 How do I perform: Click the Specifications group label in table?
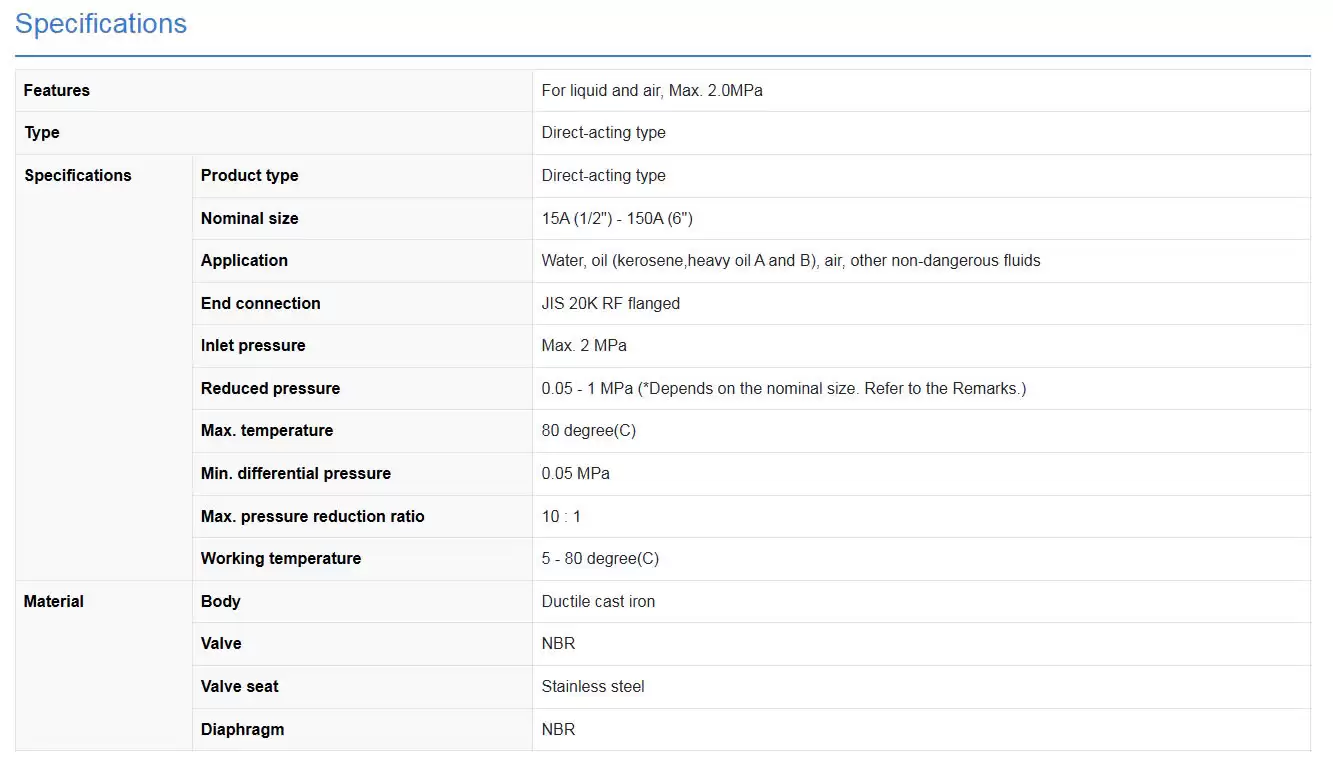(78, 175)
